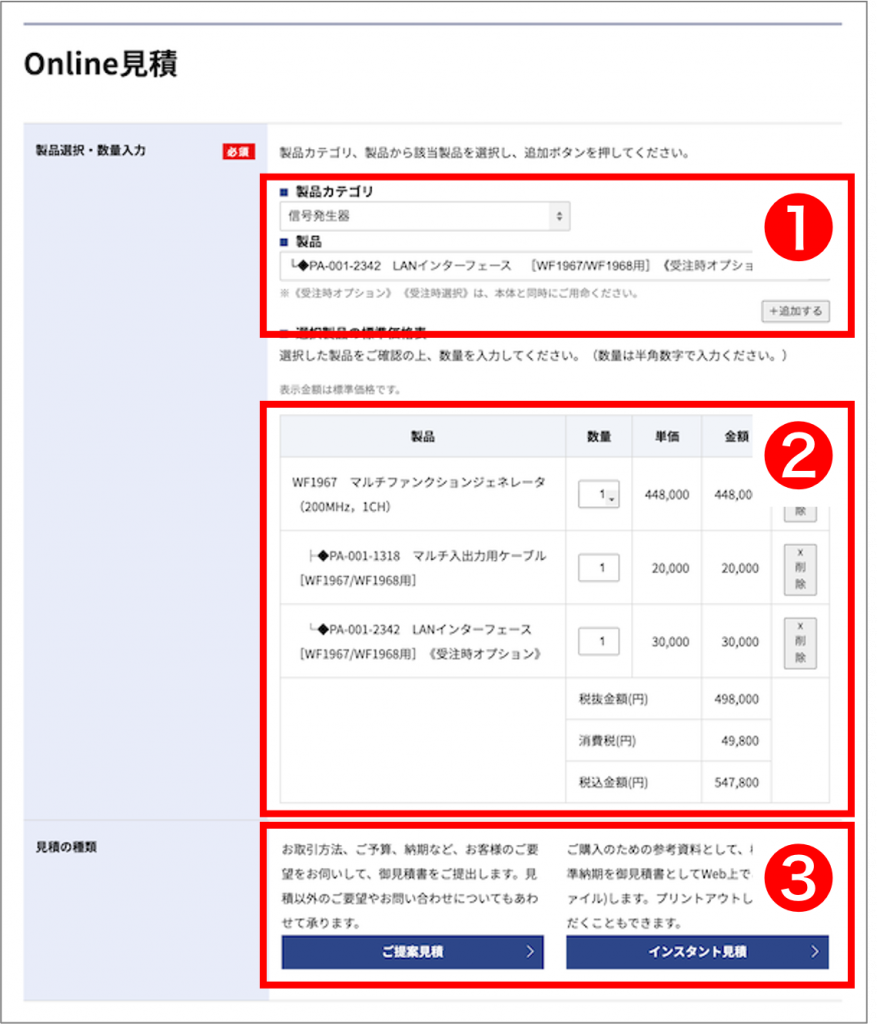877x1024 pixels.
Task: Click the unit price 20,000 cell
Action: (670, 569)
